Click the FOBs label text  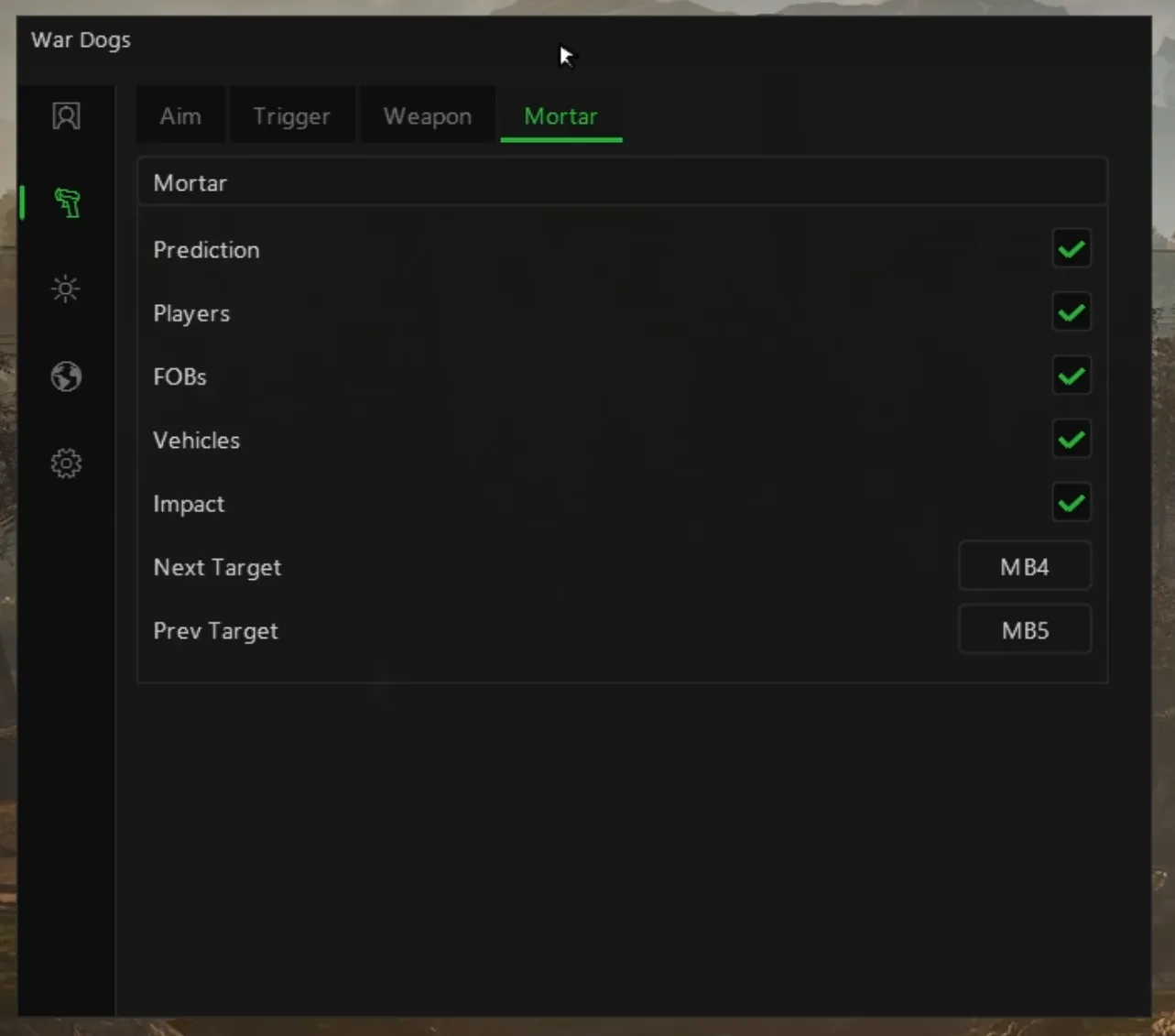click(x=180, y=376)
